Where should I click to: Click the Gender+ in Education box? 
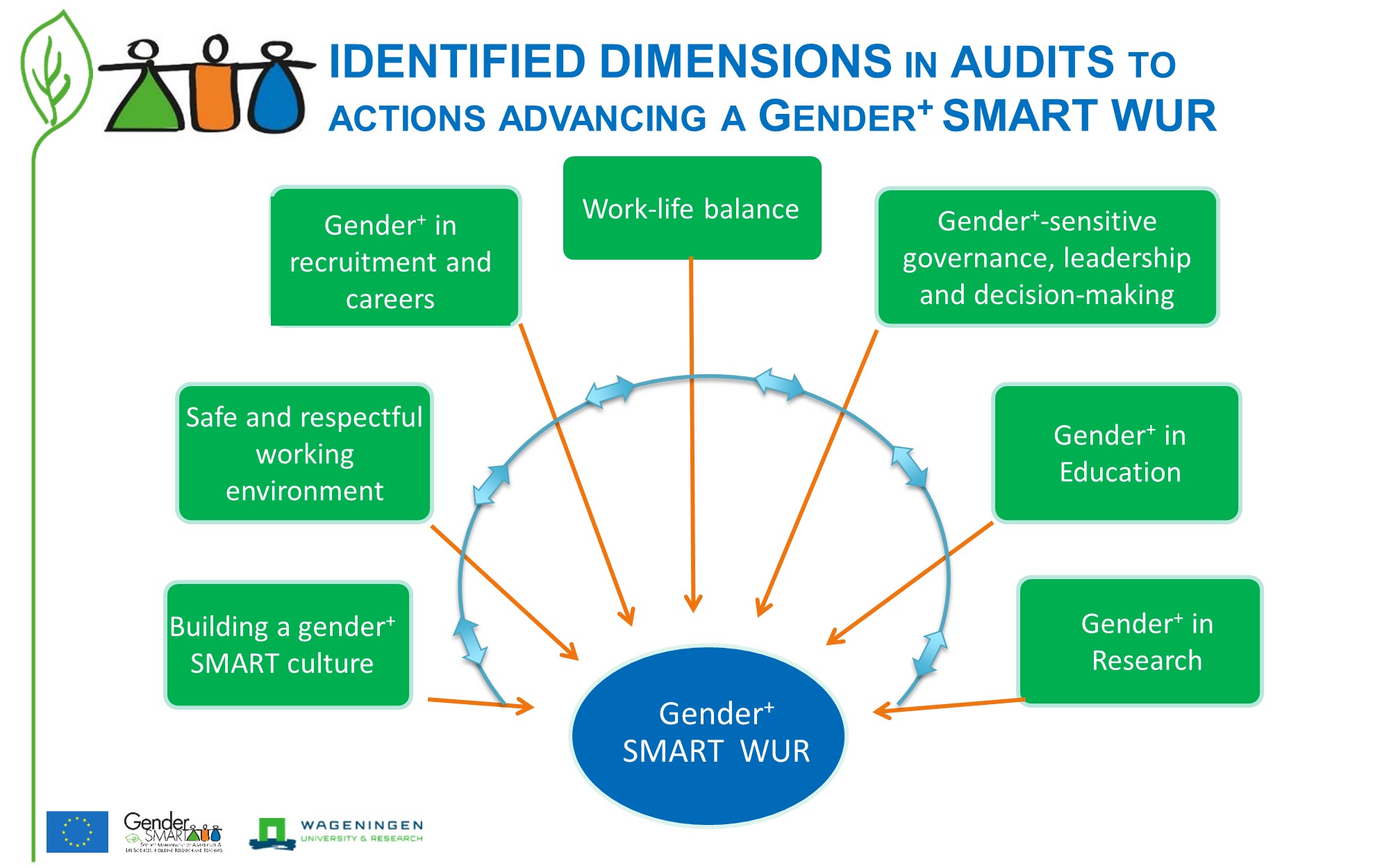pyautogui.click(x=1117, y=453)
